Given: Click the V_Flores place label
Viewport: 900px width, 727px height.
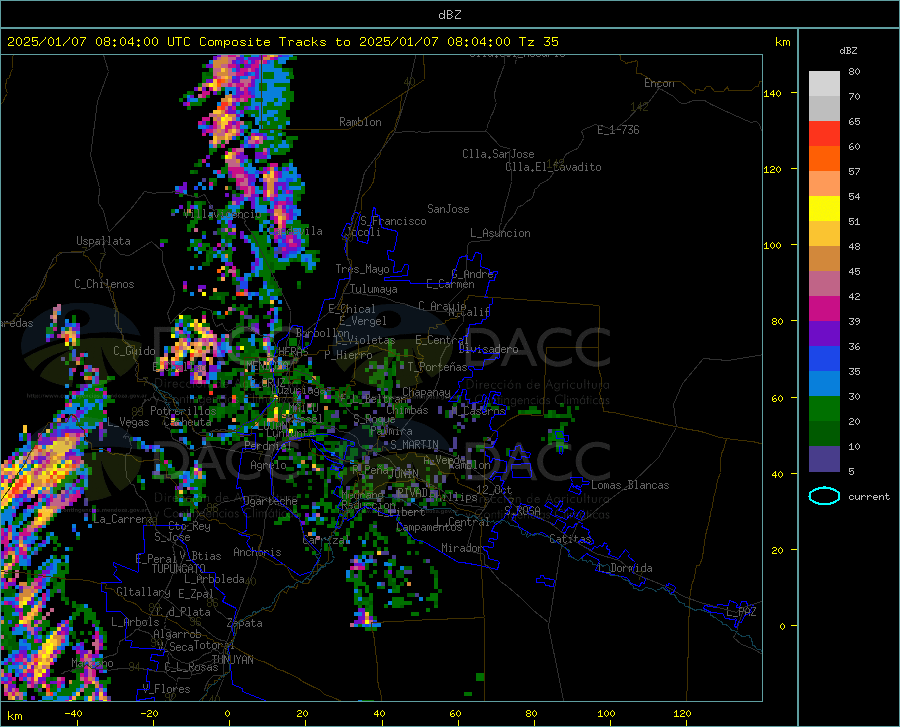Looking at the screenshot, I should pos(166,689).
